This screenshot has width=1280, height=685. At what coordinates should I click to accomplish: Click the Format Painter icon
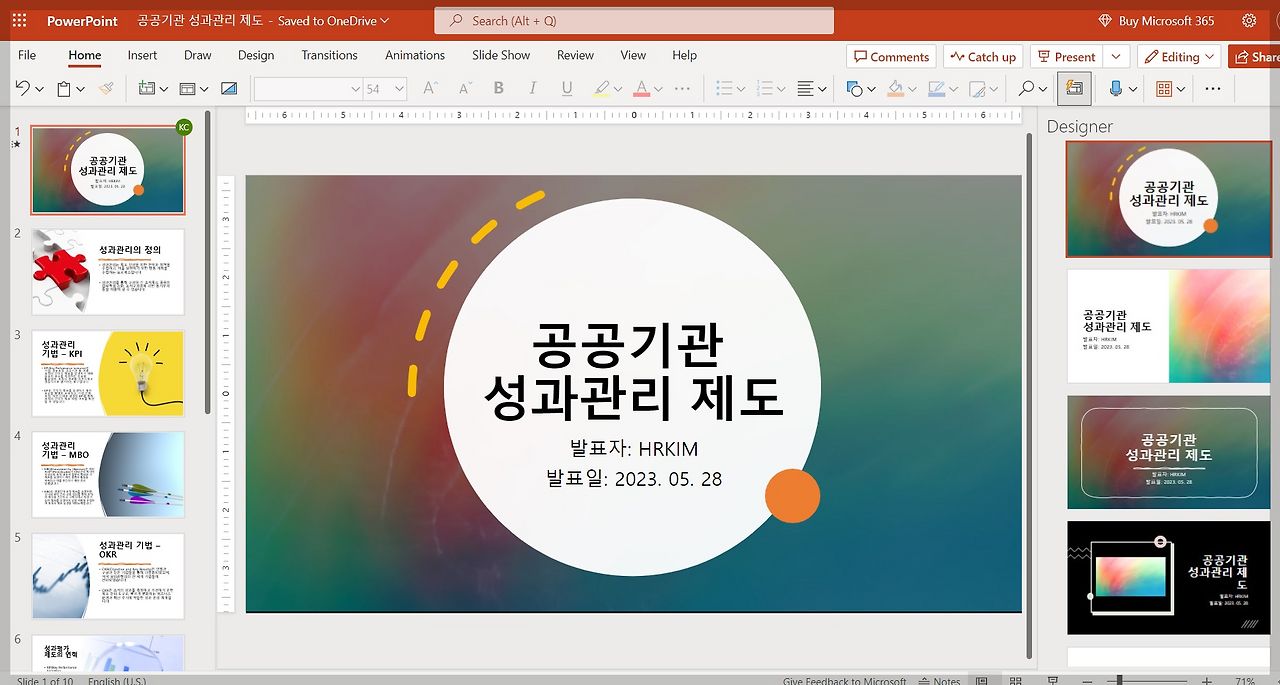coord(106,89)
